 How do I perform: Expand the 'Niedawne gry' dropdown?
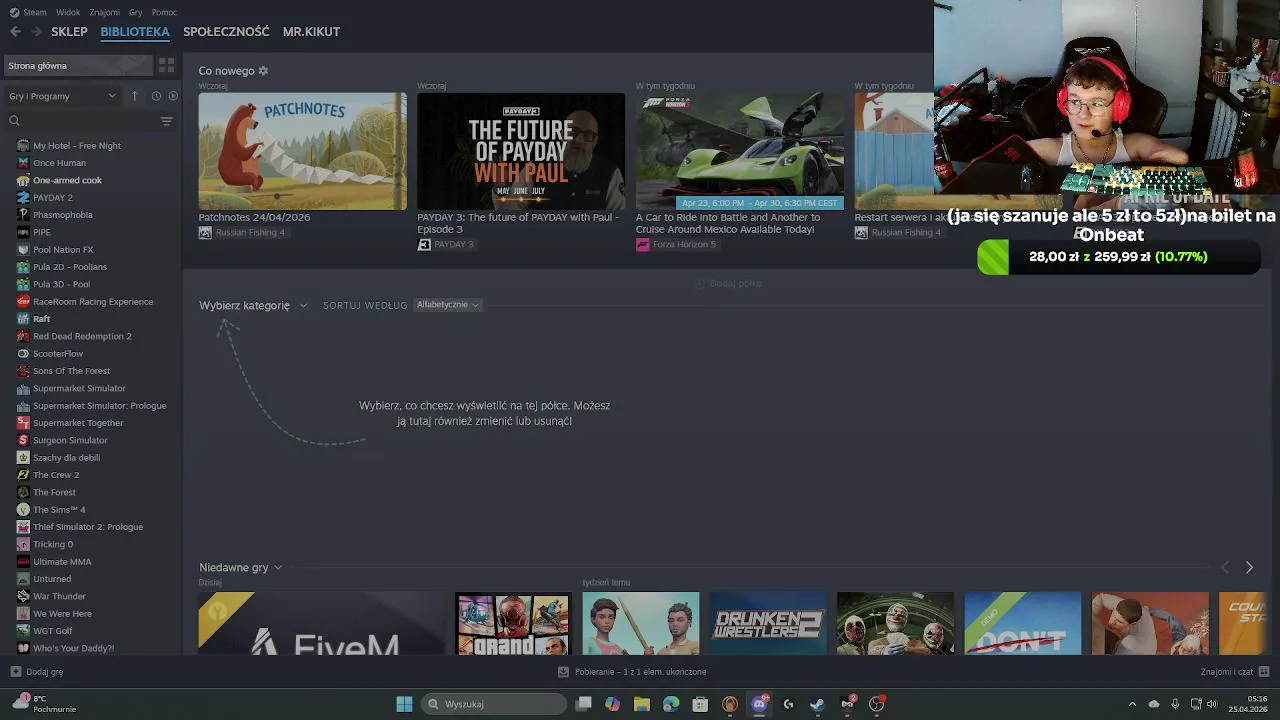pos(240,568)
